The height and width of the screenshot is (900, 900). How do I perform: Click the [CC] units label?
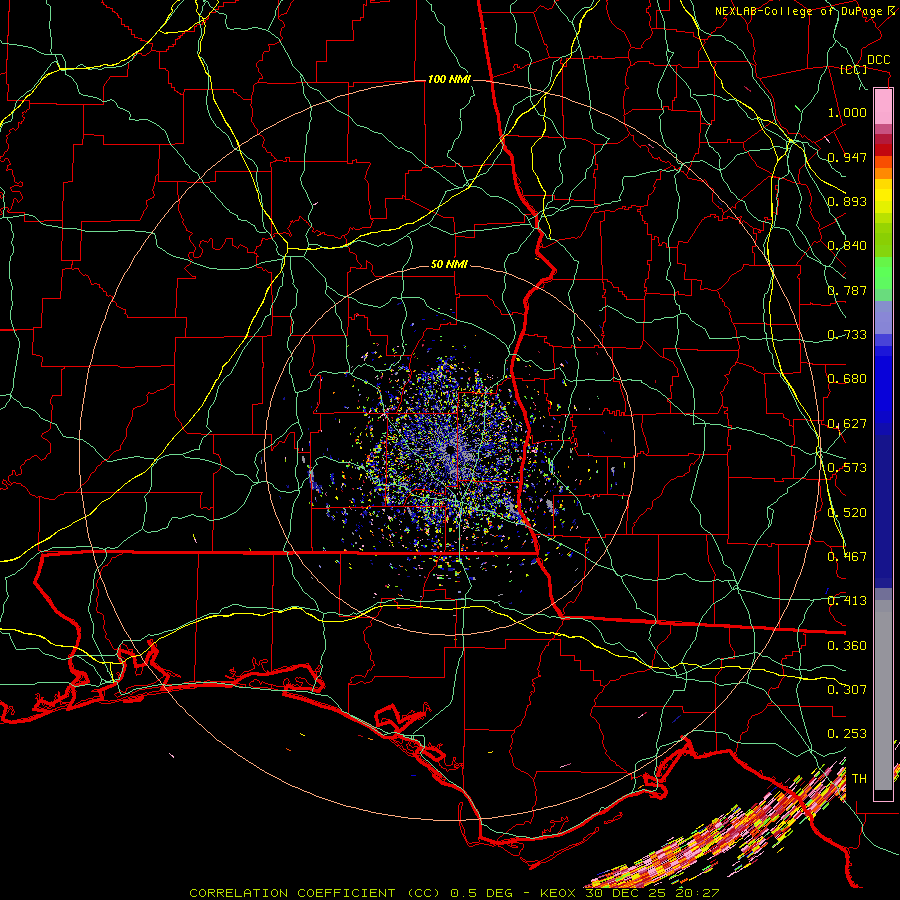[x=854, y=69]
